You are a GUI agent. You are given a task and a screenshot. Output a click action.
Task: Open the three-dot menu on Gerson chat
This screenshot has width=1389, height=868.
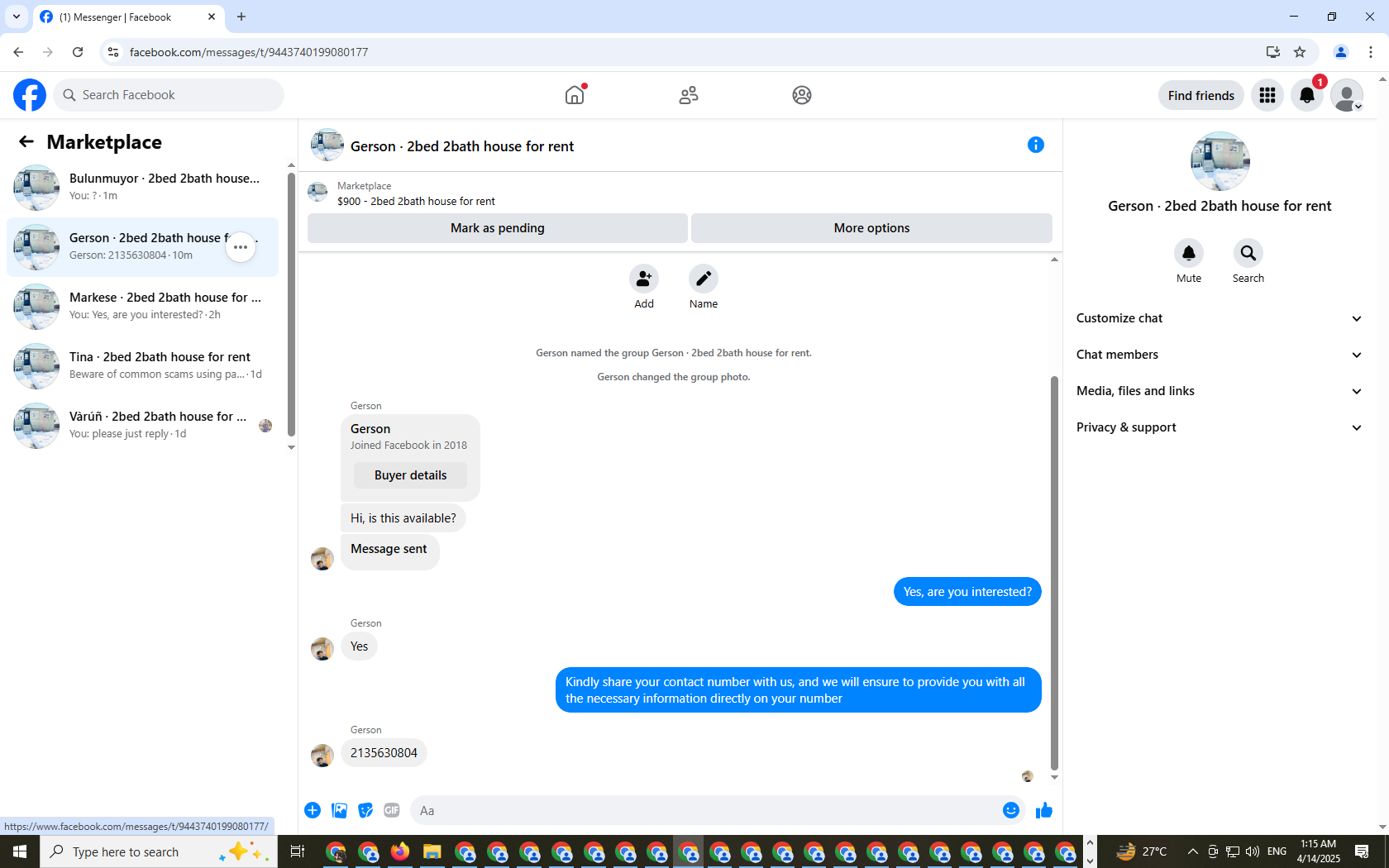(x=241, y=247)
